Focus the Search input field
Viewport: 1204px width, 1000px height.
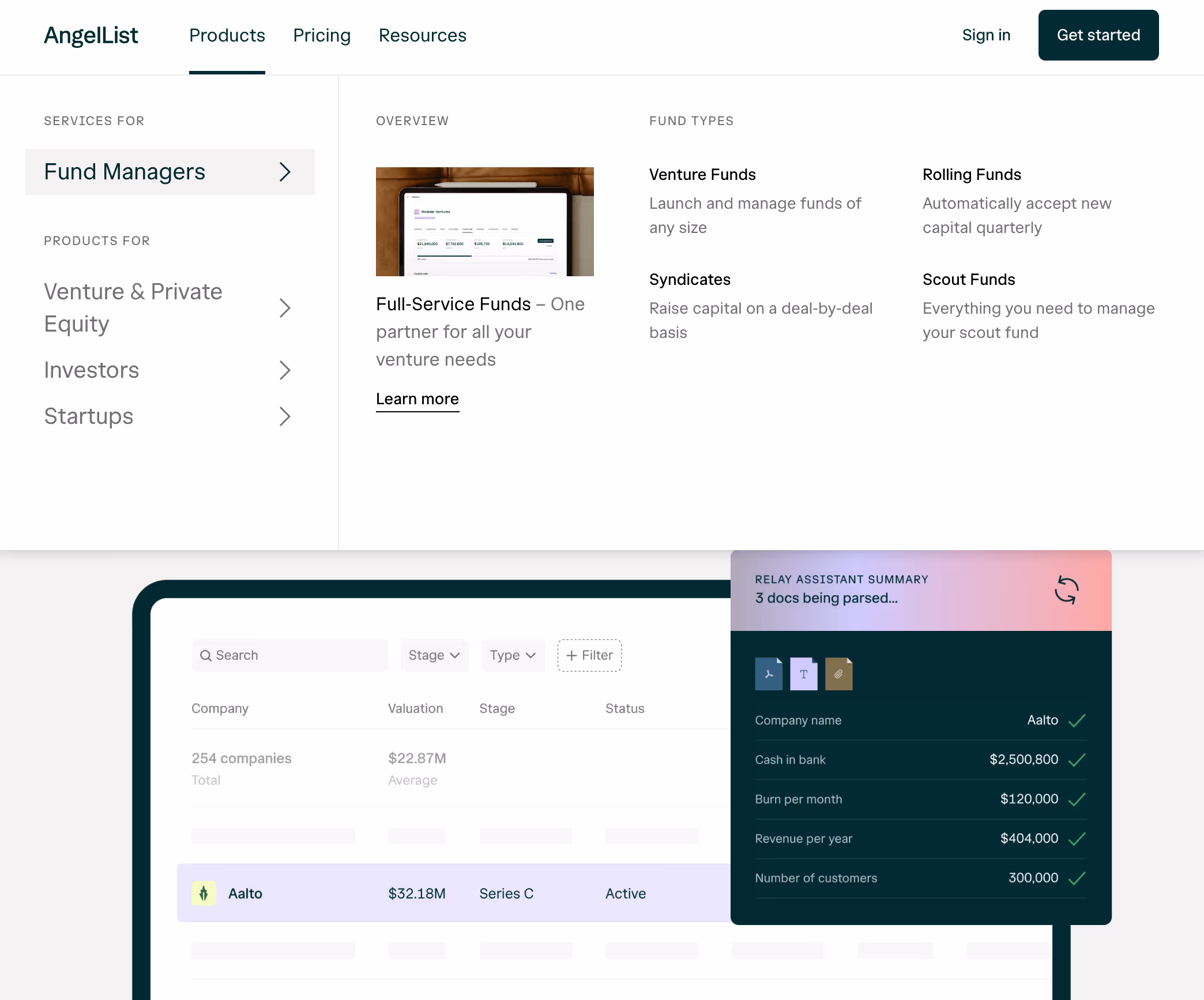coord(289,655)
